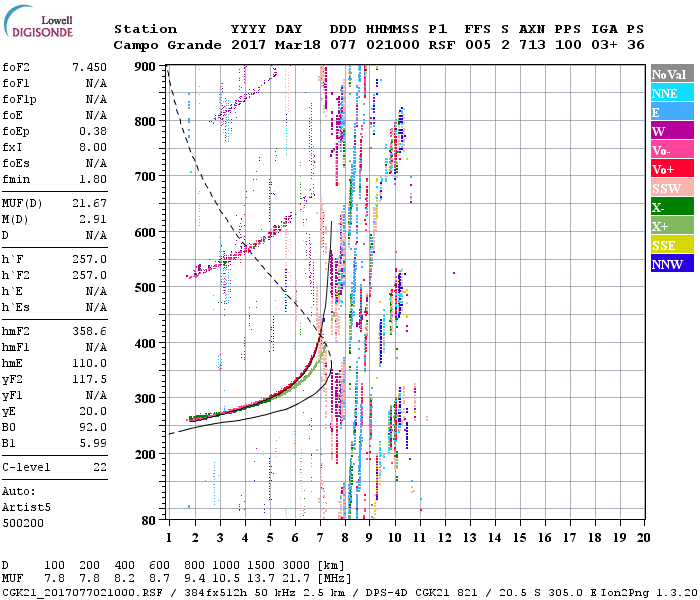Screen dimensions: 700x600
Task: Select the SSW legend color box
Action: pos(670,188)
